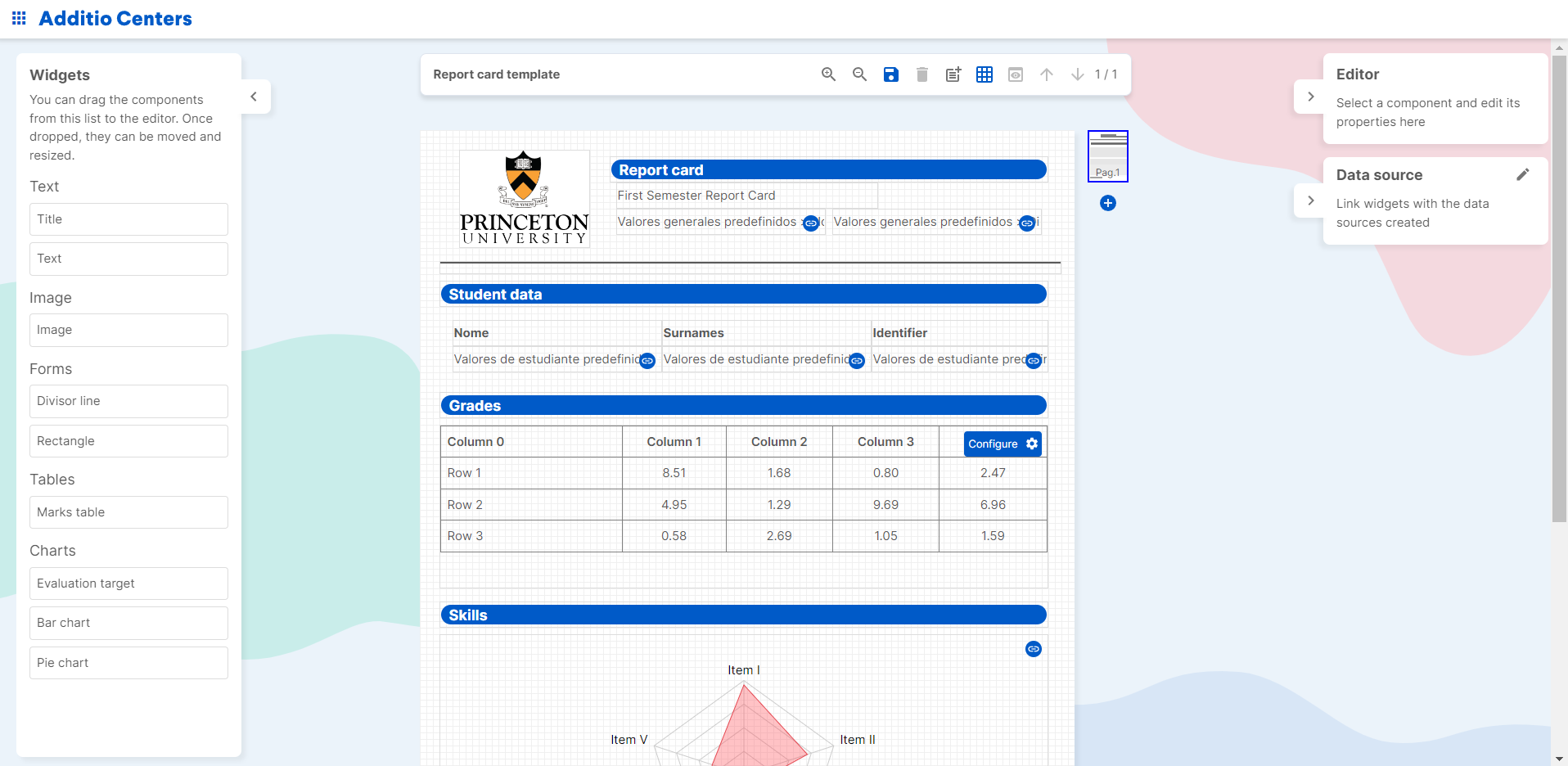Move the selected component up with arrow
1568x766 pixels.
1046,74
